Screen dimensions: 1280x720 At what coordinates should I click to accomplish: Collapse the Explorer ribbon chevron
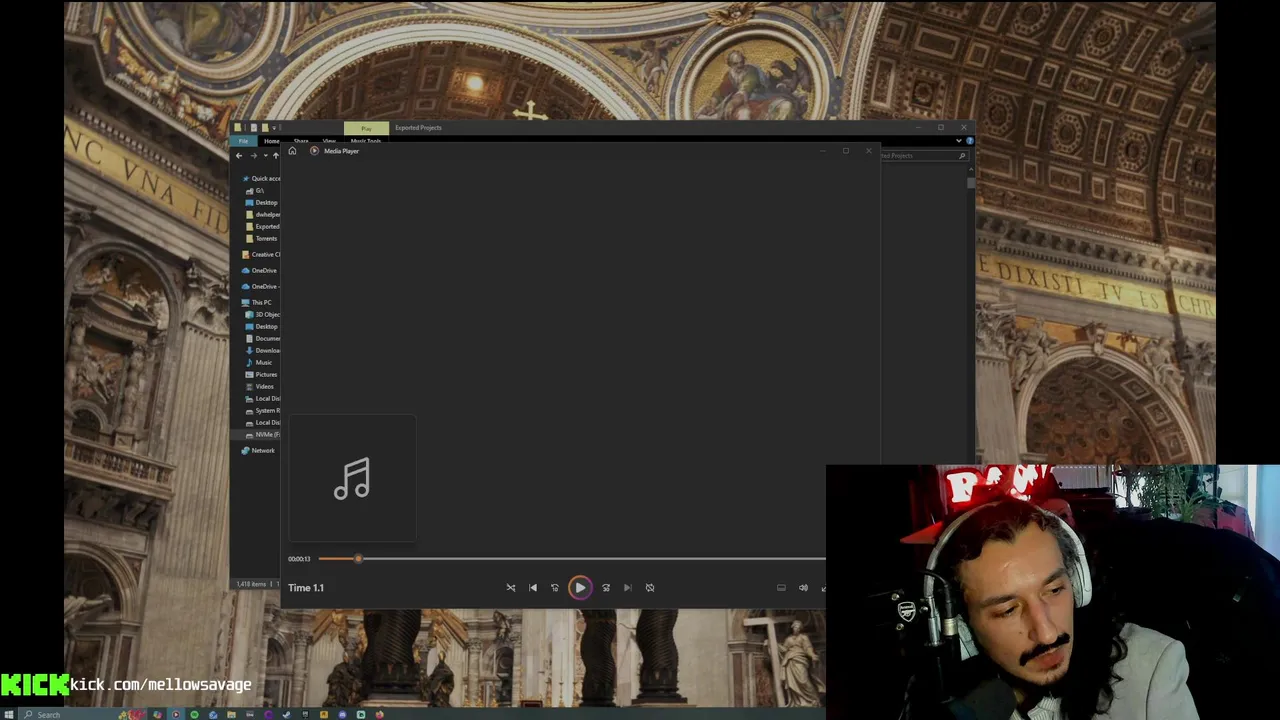point(959,141)
